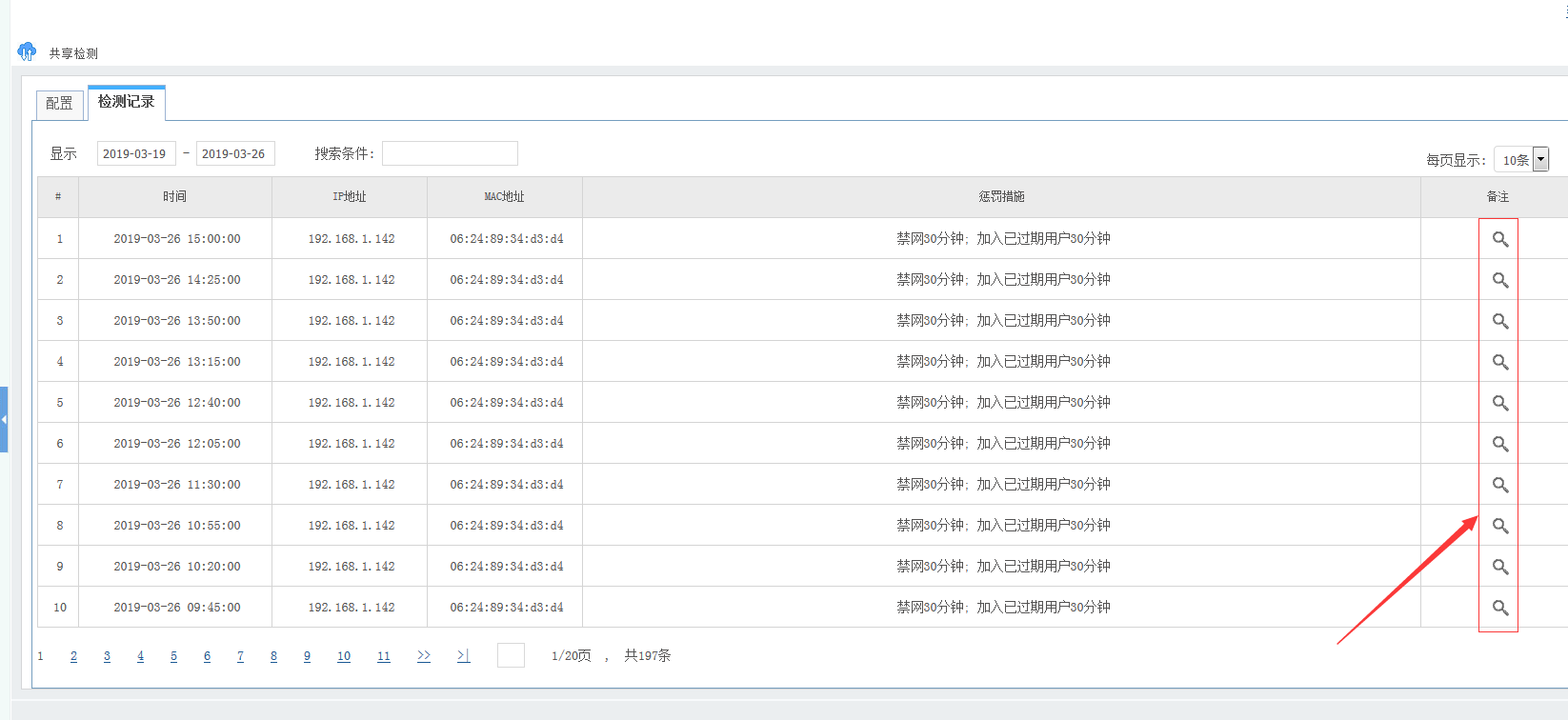Image resolution: width=1568 pixels, height=720 pixels.
Task: Click magnifier icon for record row 1
Action: tap(1499, 239)
